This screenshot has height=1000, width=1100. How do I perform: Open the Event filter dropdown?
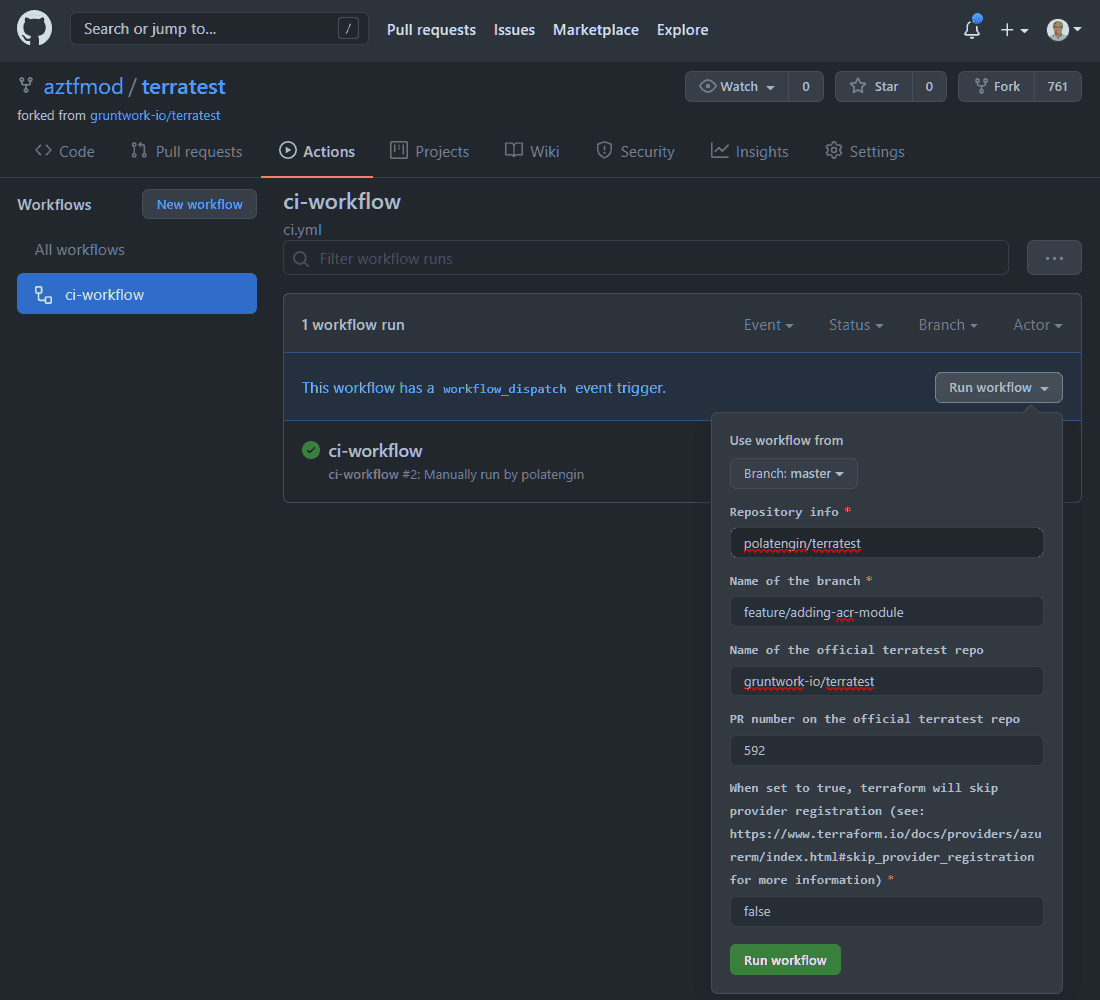pos(768,325)
